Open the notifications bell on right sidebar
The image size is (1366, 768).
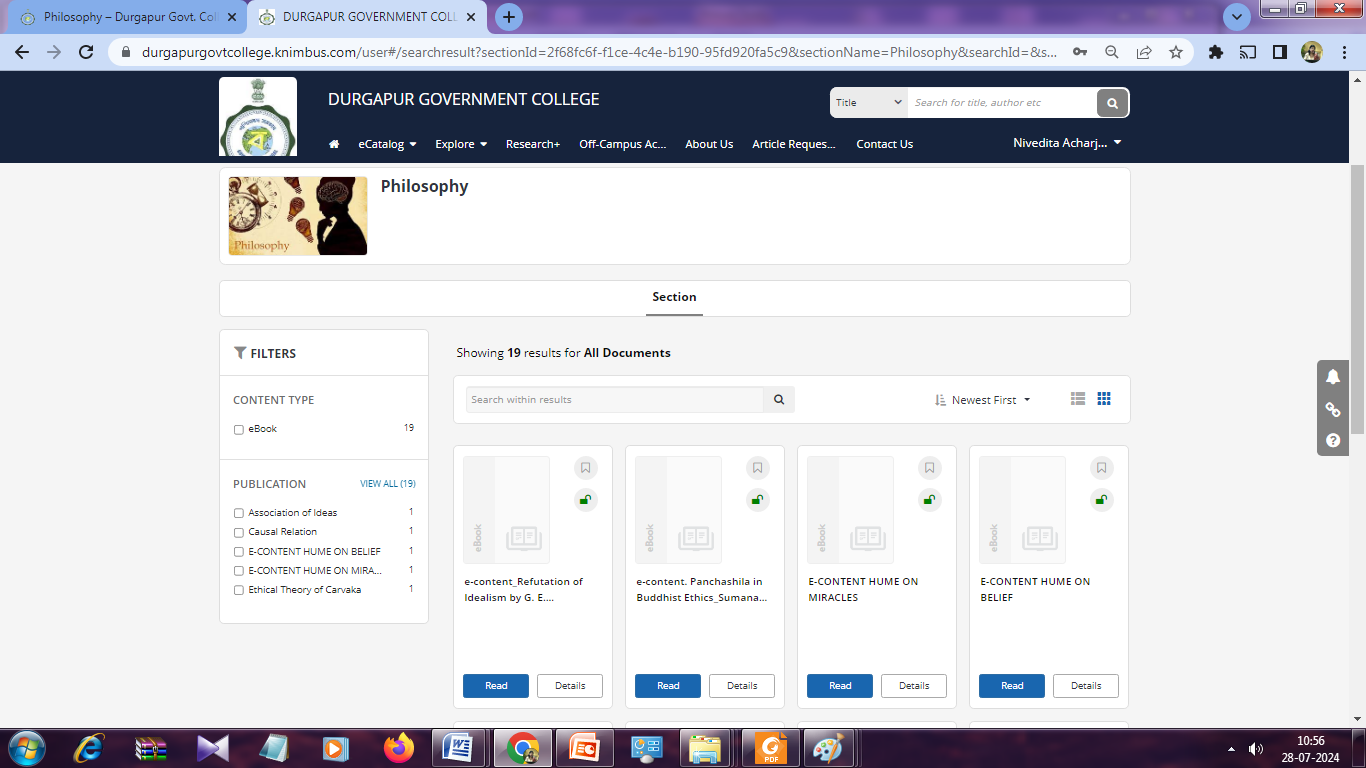pos(1333,377)
